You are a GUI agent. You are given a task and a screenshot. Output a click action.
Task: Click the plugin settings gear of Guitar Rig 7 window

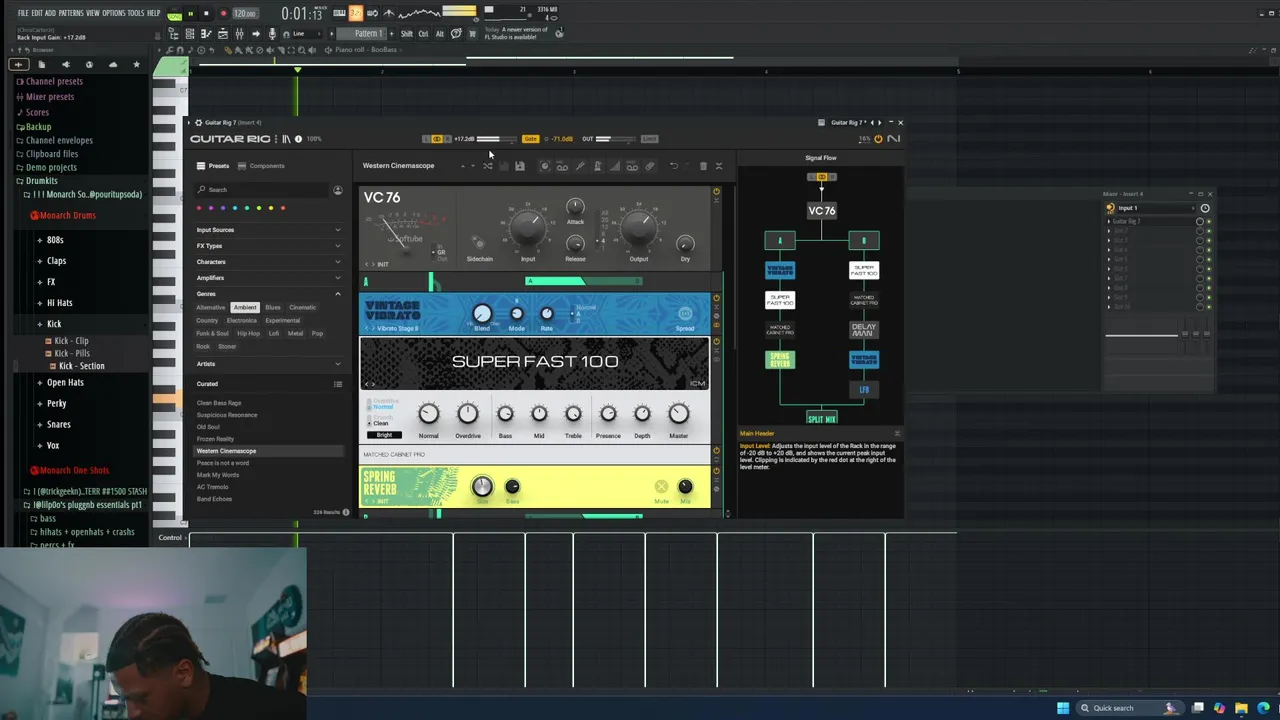[x=198, y=122]
